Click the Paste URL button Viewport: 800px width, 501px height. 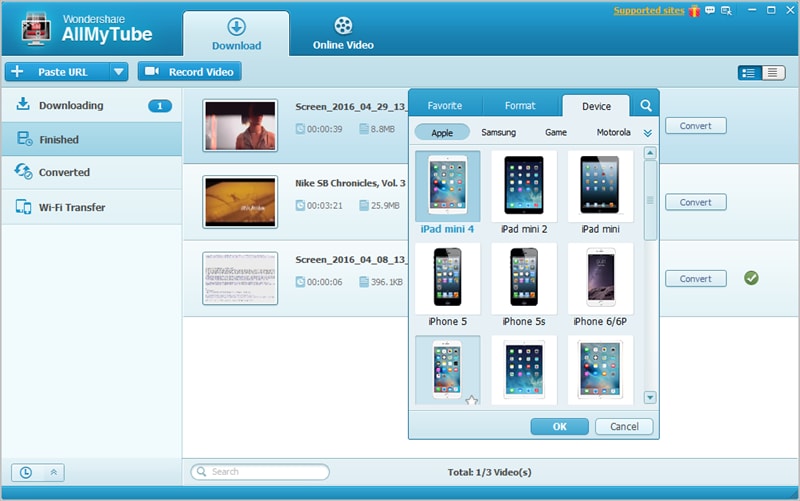[57, 72]
